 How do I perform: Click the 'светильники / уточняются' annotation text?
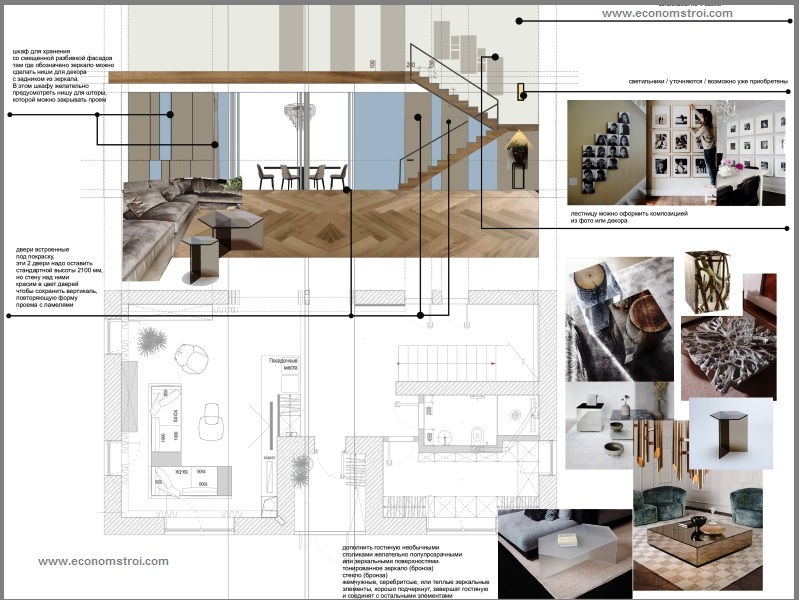click(708, 82)
